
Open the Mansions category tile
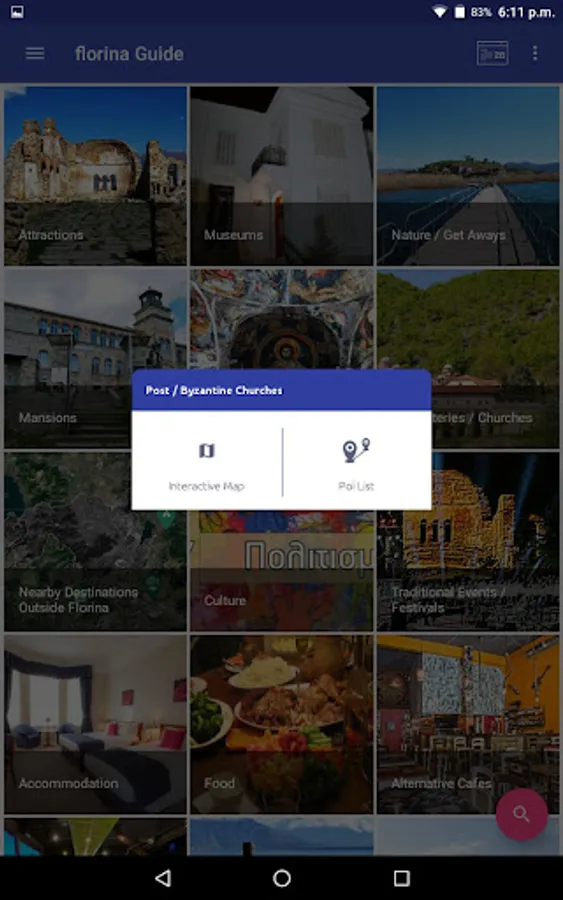coord(68,359)
